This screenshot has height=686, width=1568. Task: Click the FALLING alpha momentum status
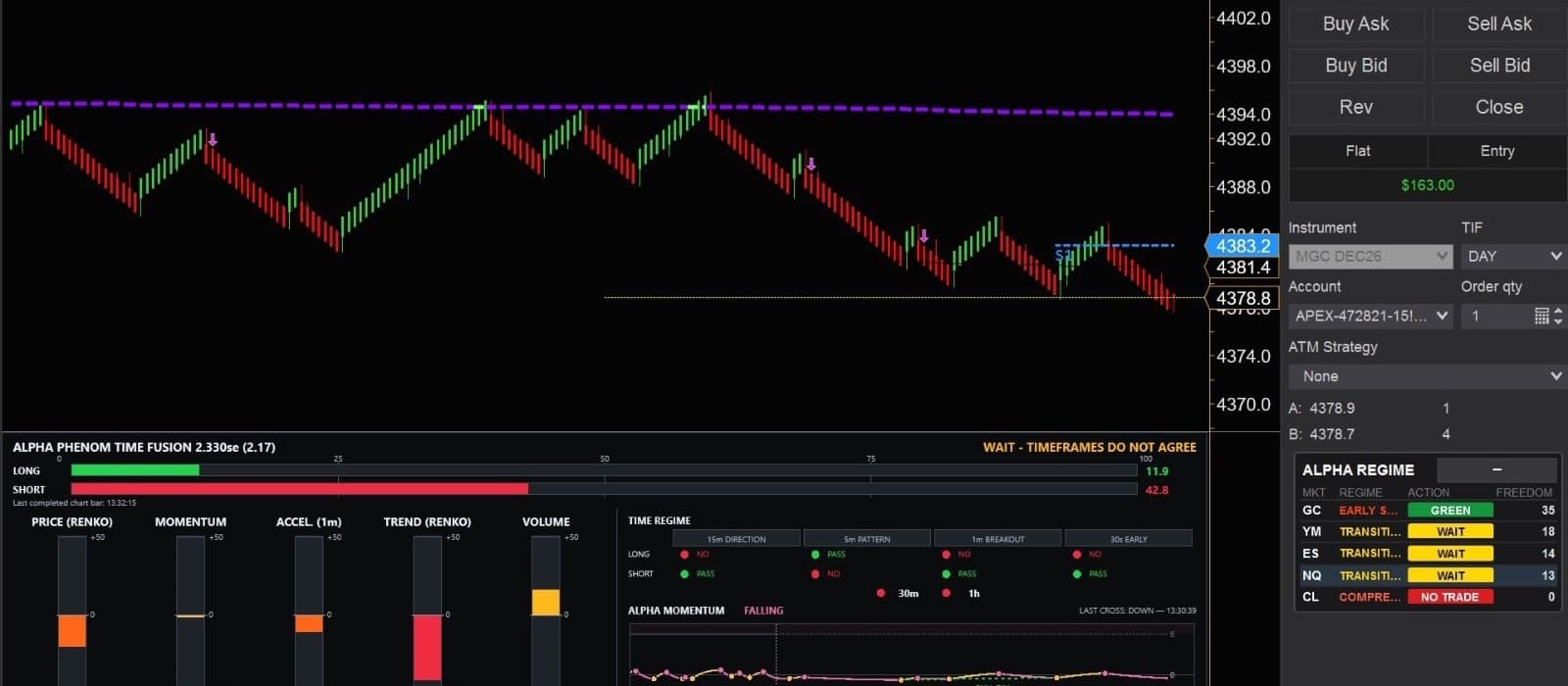pyautogui.click(x=763, y=611)
